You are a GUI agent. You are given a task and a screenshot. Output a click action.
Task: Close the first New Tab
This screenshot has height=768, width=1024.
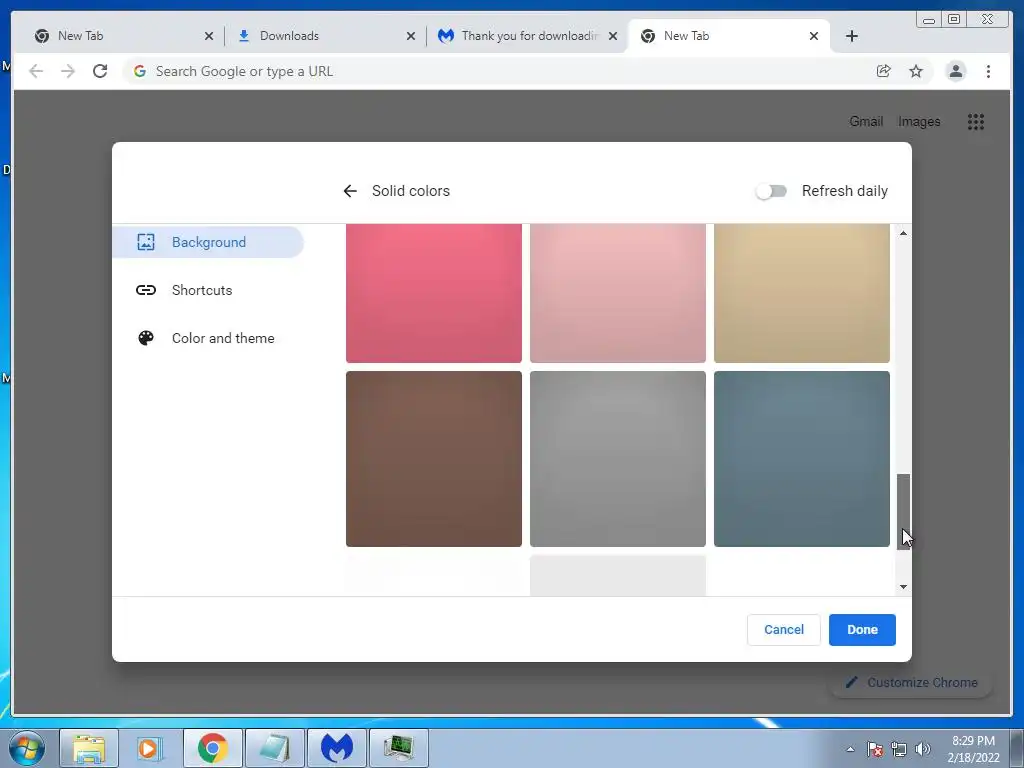click(x=209, y=36)
